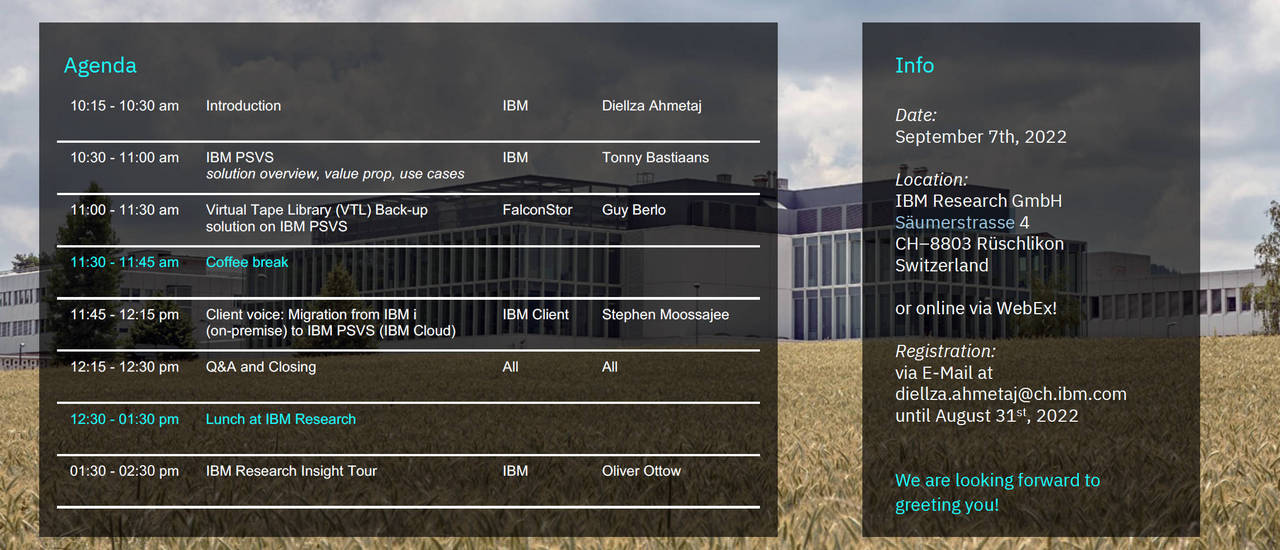Click the Date: label

[x=916, y=115]
